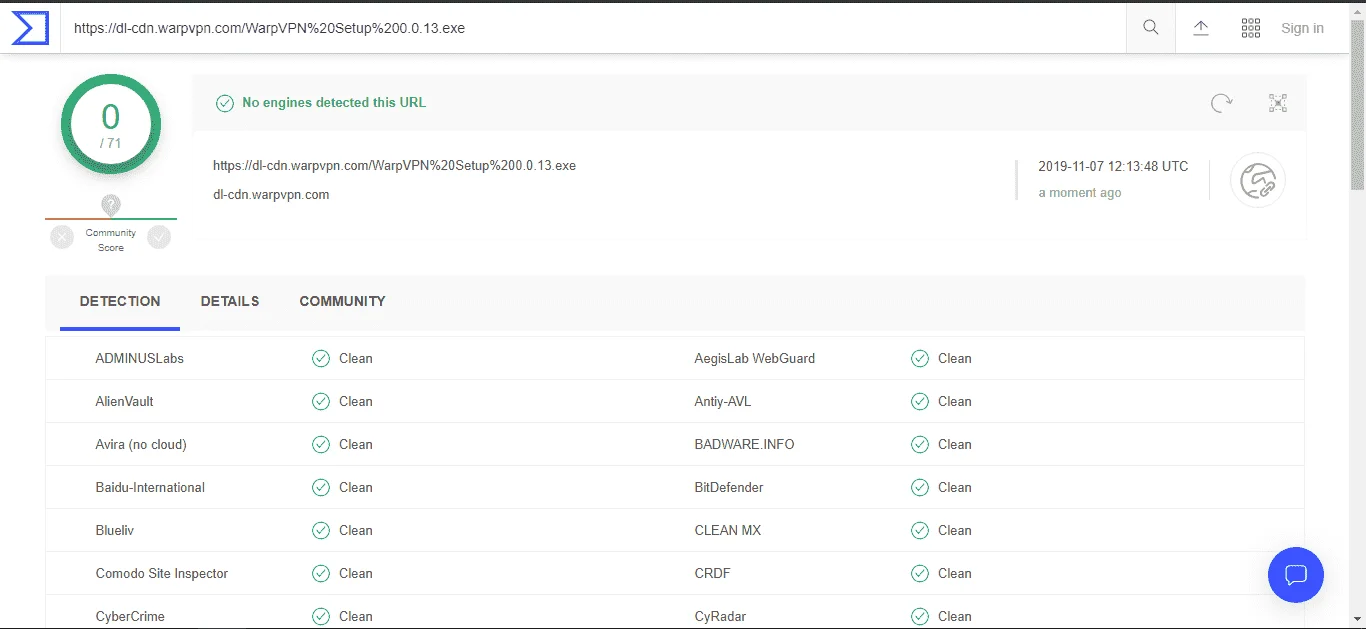Click the 0 / 71 detection score circle

(x=110, y=125)
